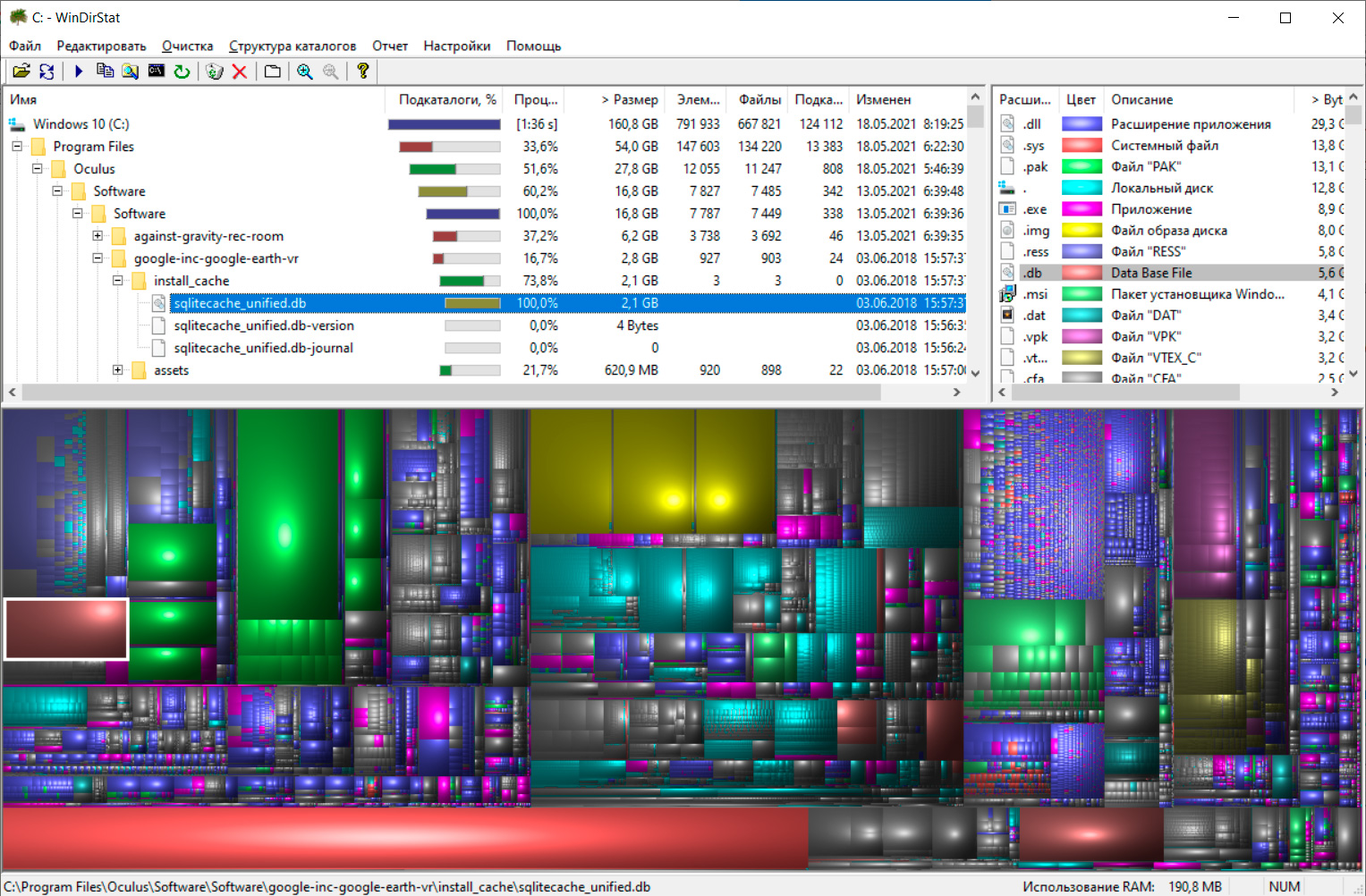Click the .pak green color swatch

1081,166
